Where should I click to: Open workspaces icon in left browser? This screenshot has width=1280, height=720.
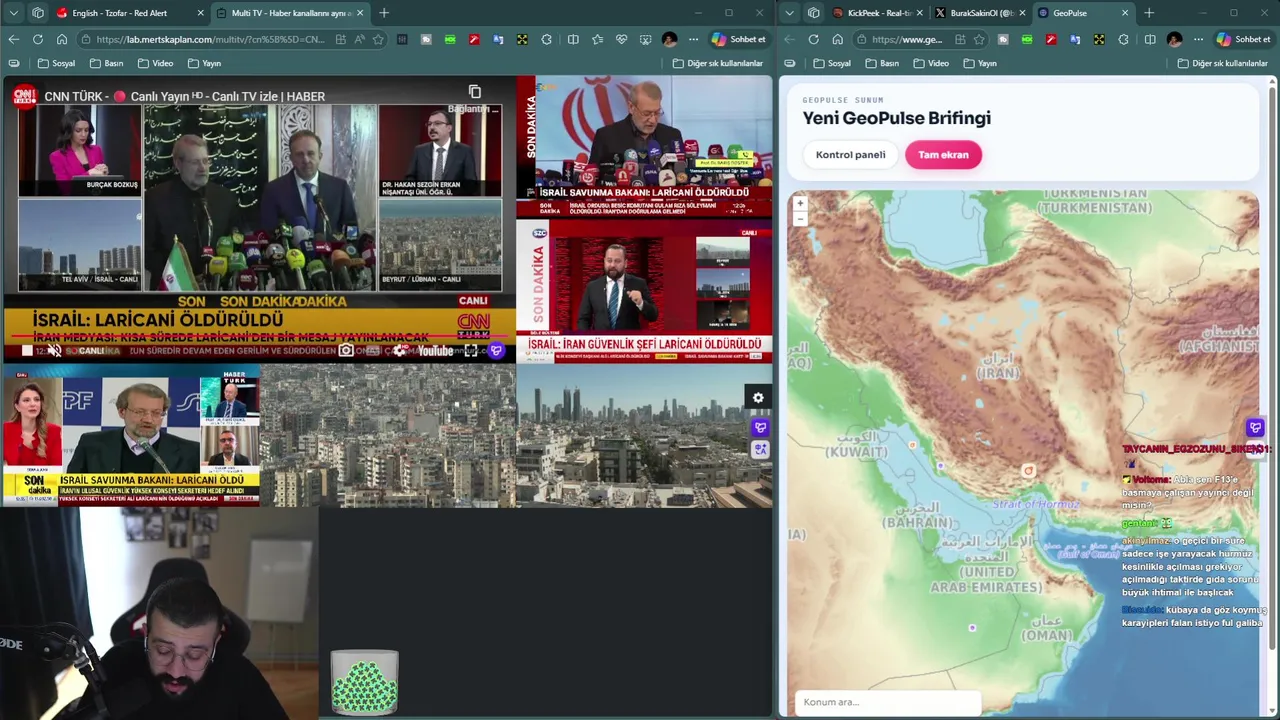(38, 13)
